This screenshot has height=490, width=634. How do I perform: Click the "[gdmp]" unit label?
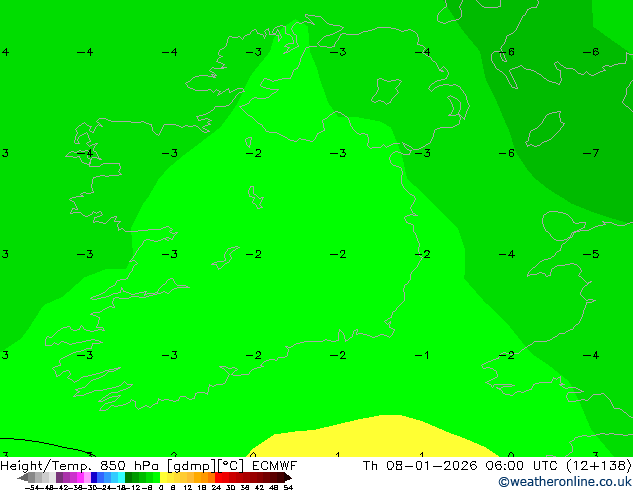point(192,466)
